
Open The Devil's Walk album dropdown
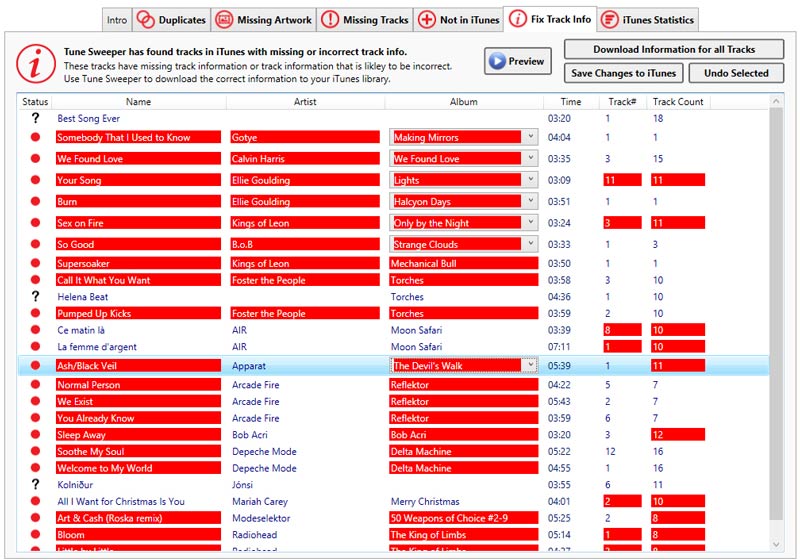(531, 366)
